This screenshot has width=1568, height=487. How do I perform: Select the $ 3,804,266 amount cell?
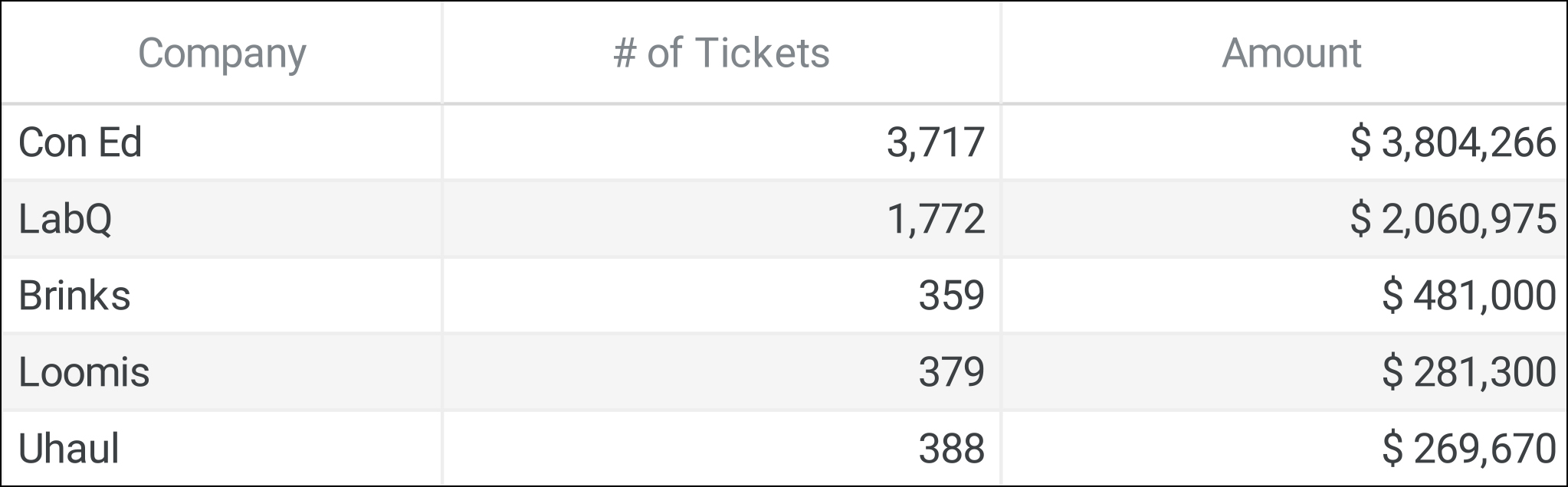click(x=1452, y=142)
